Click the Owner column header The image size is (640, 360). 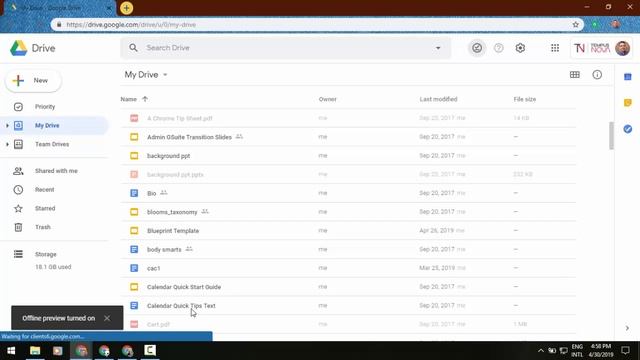tap(327, 99)
